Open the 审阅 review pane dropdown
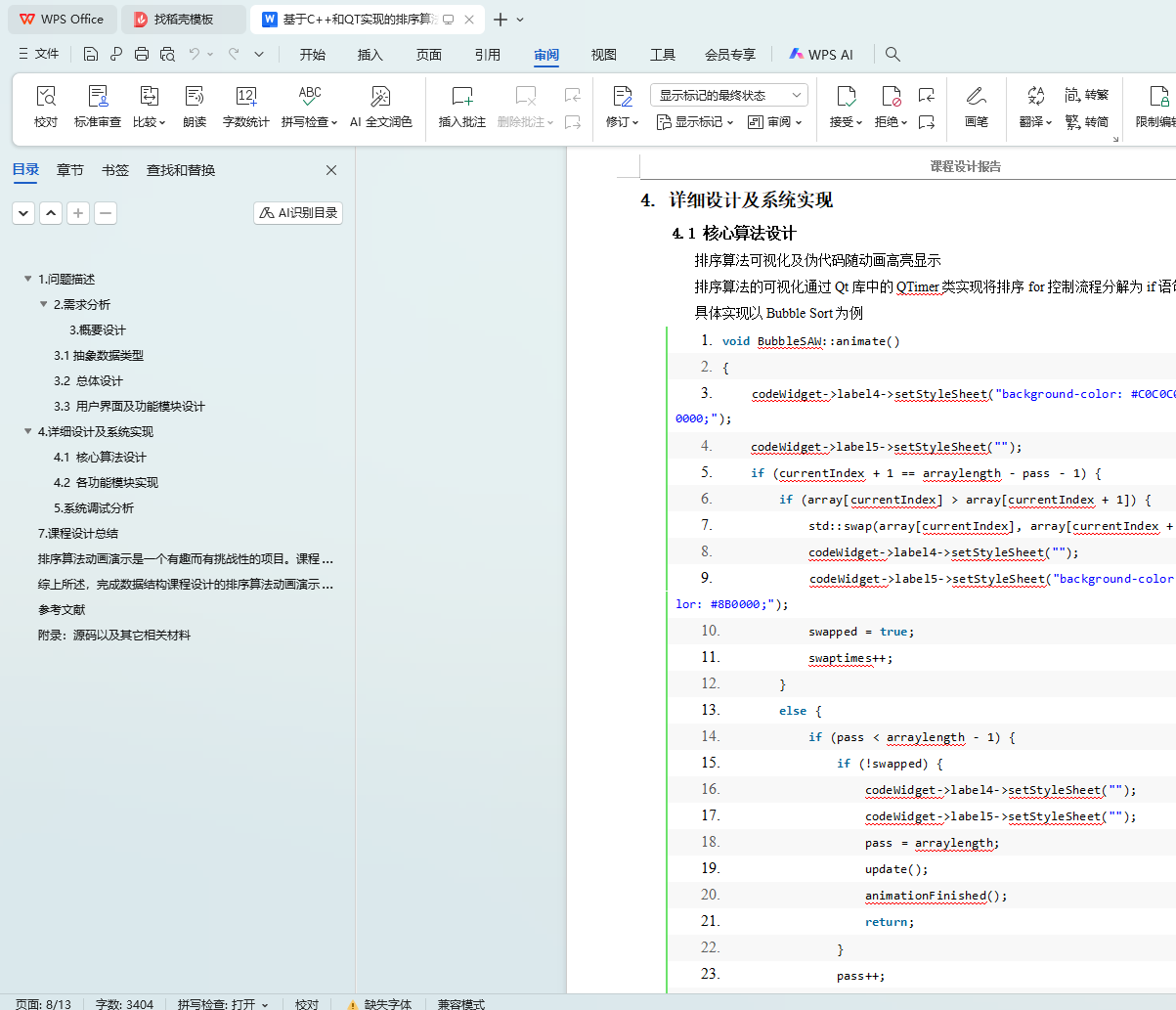The height and width of the screenshot is (1010, 1176). [x=775, y=122]
